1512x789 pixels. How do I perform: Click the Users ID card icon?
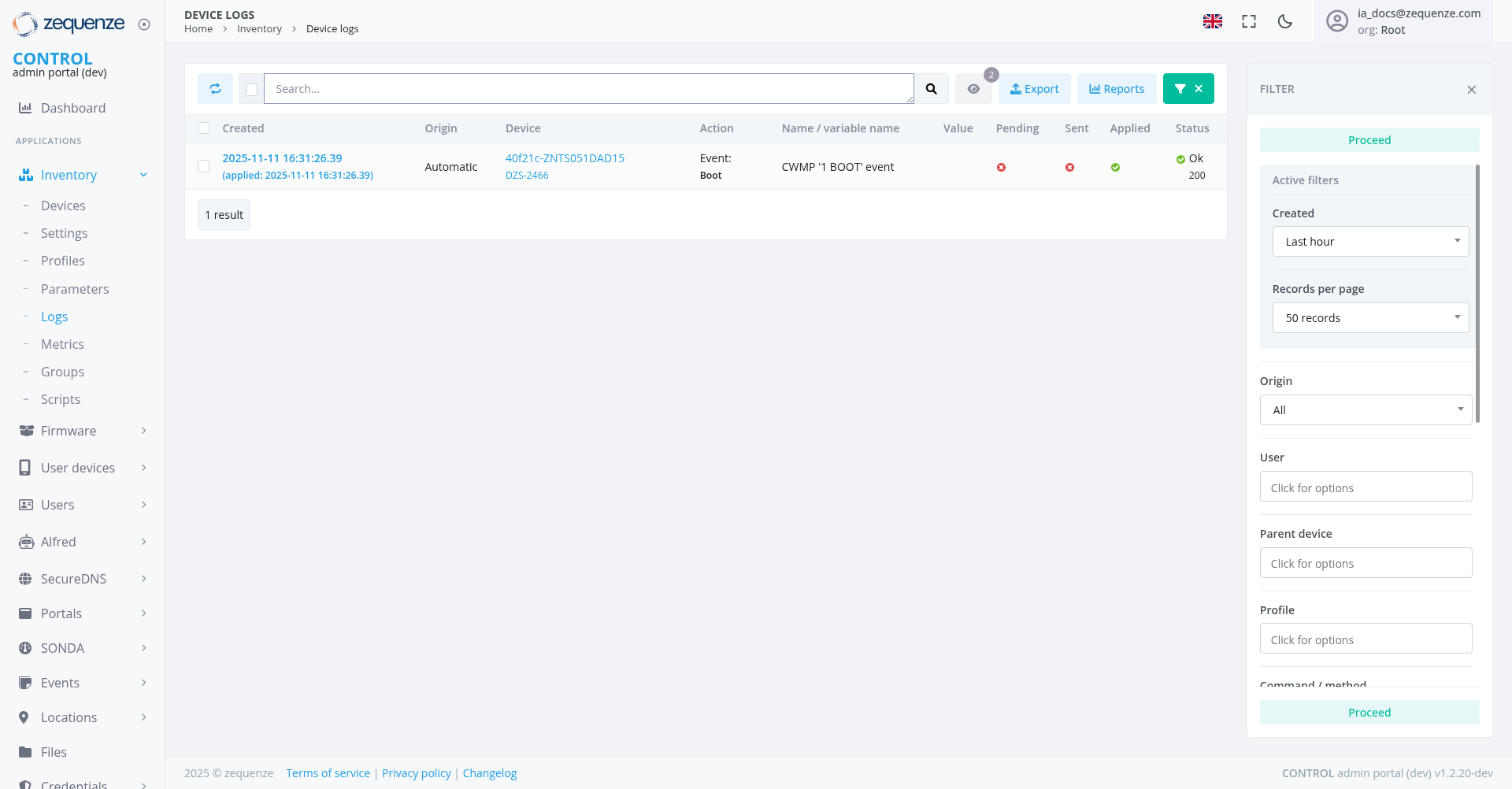[x=26, y=505]
